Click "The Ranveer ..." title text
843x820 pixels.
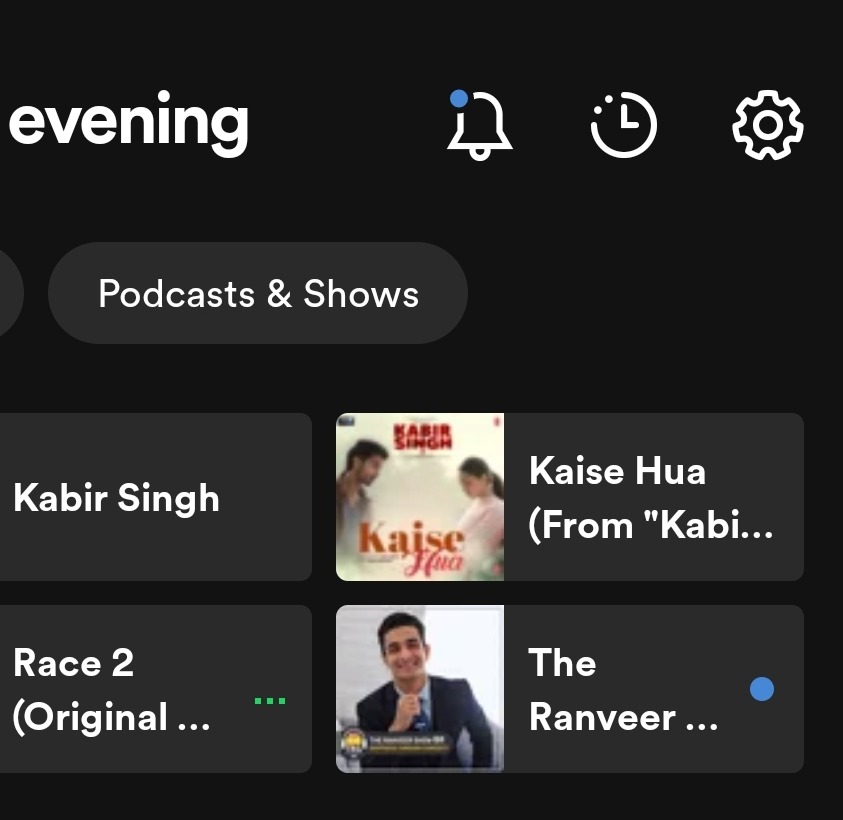[624, 690]
